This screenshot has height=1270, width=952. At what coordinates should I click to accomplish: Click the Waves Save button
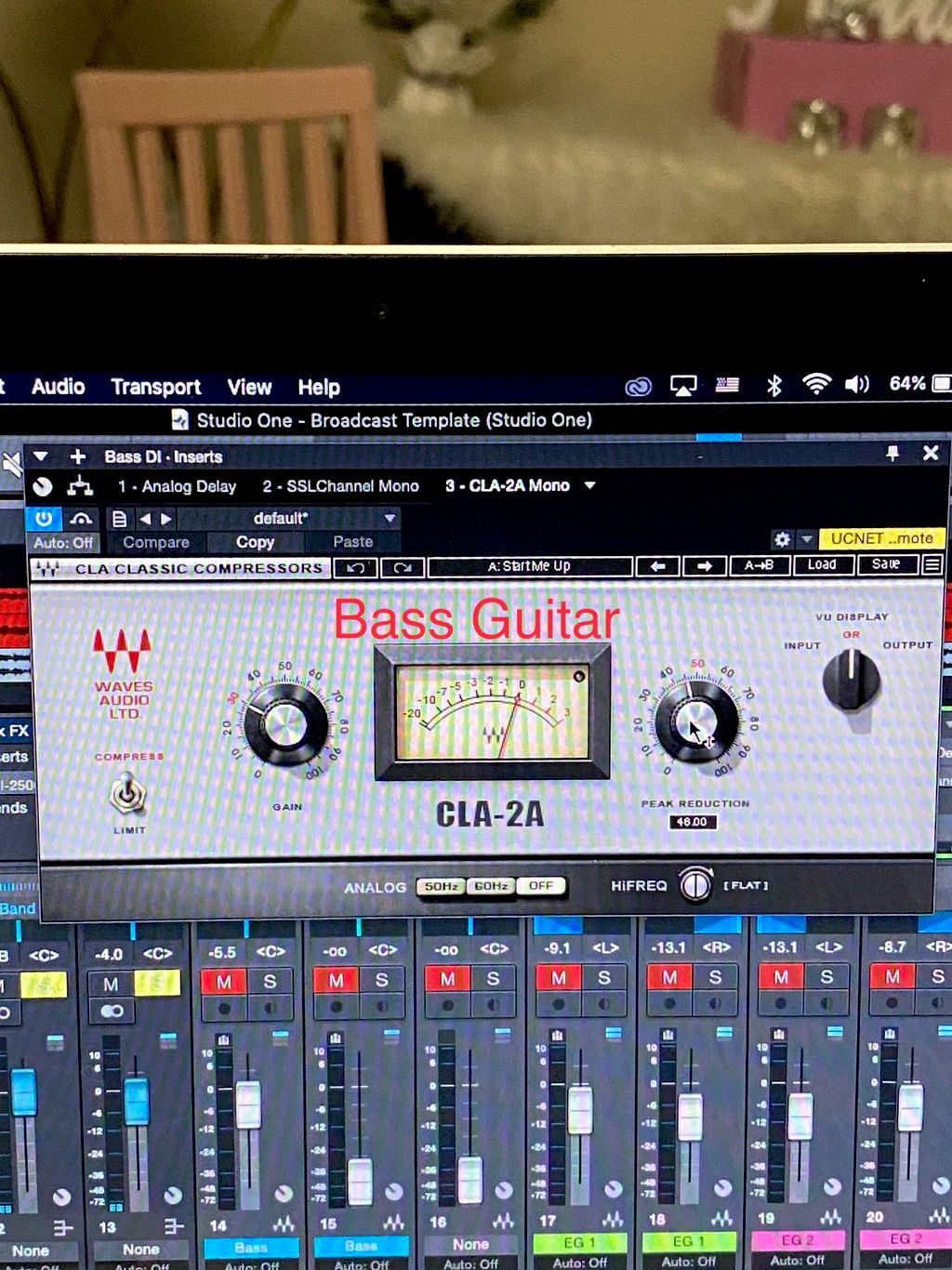[886, 564]
